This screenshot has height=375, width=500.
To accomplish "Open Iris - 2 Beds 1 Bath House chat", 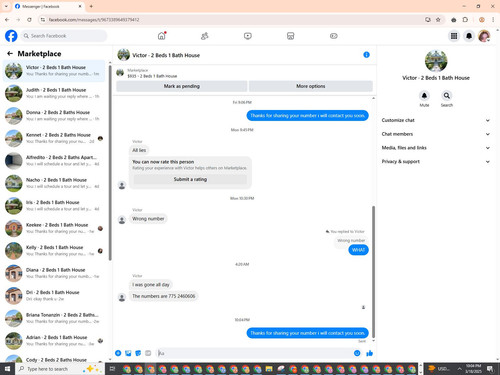I will click(54, 206).
